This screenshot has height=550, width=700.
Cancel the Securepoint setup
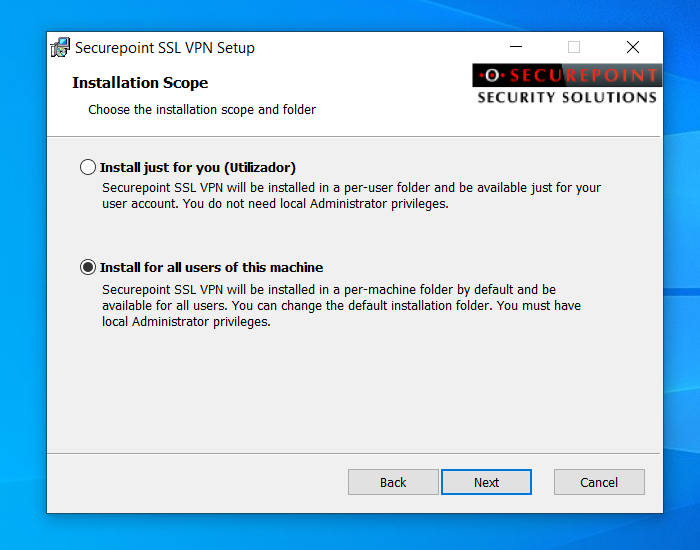coord(599,482)
